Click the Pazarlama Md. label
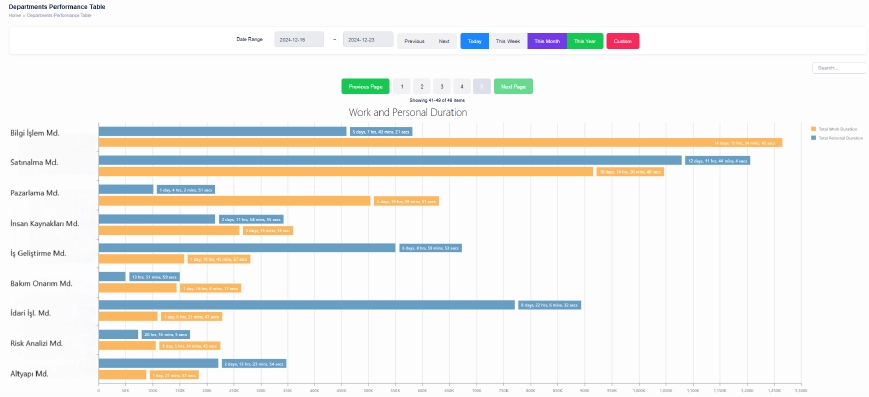The width and height of the screenshot is (869, 397). click(35, 193)
